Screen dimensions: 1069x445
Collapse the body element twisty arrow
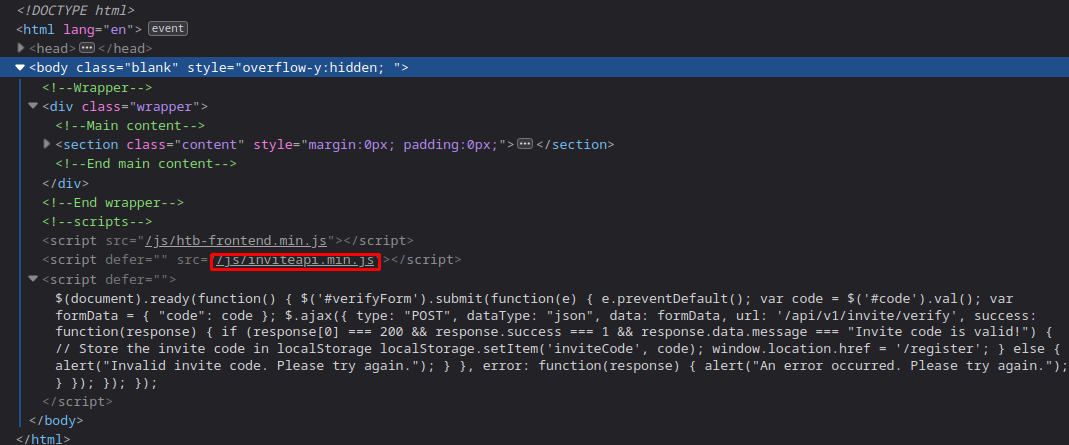point(20,67)
